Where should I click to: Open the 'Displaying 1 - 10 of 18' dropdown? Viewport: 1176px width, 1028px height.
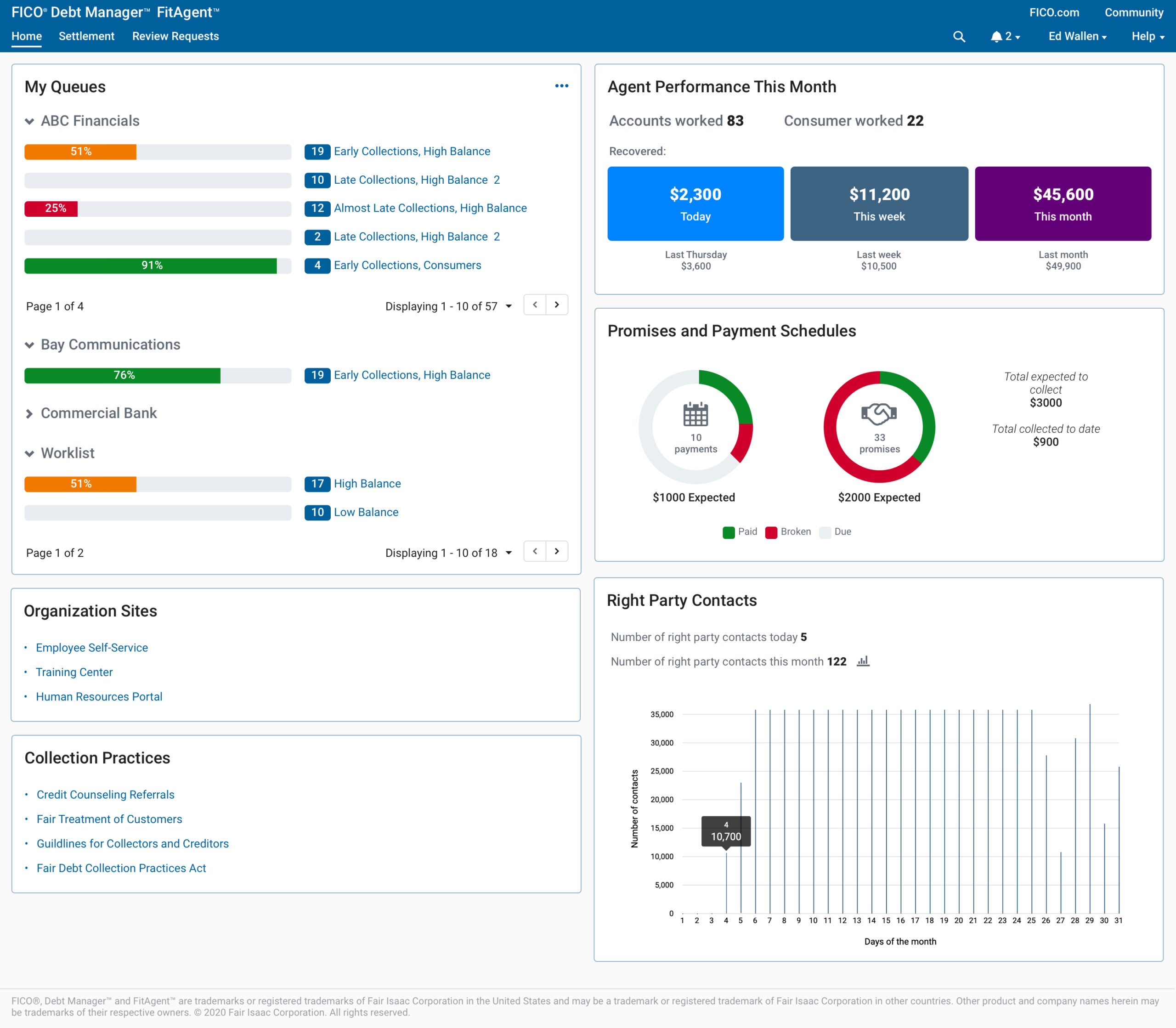[449, 553]
